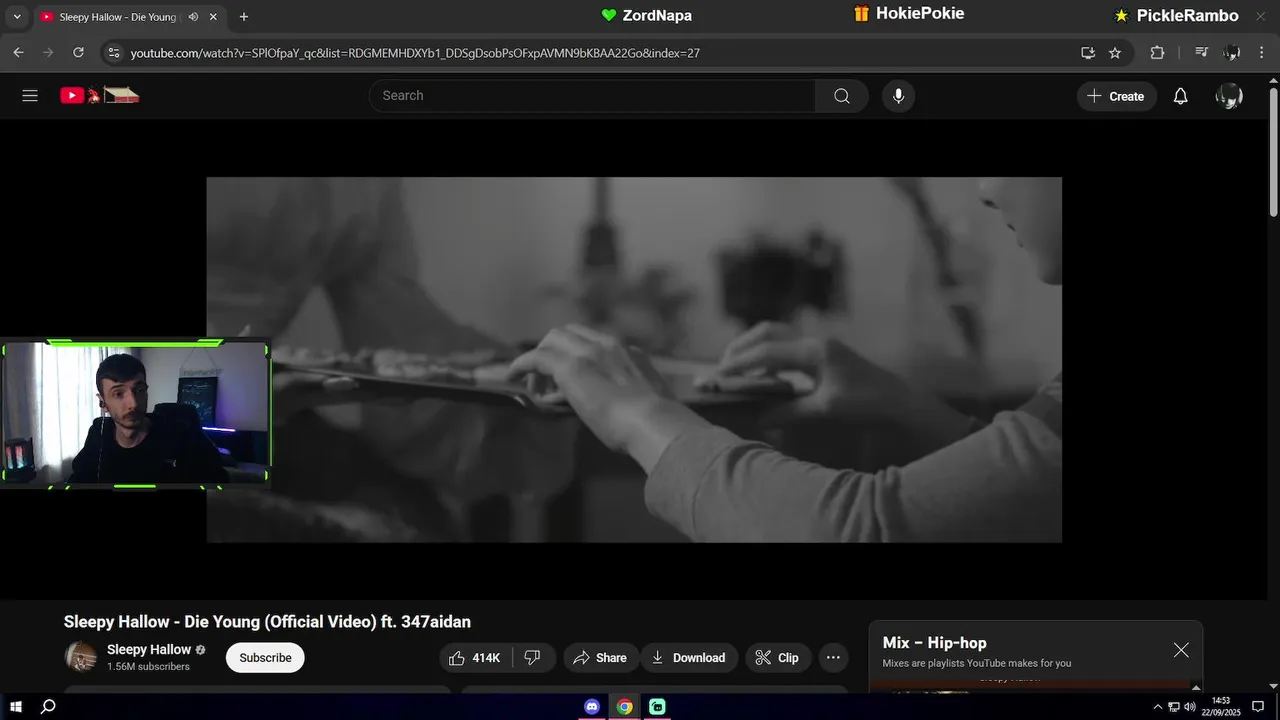Click the Mix – Hip-hop heading

[x=934, y=643]
